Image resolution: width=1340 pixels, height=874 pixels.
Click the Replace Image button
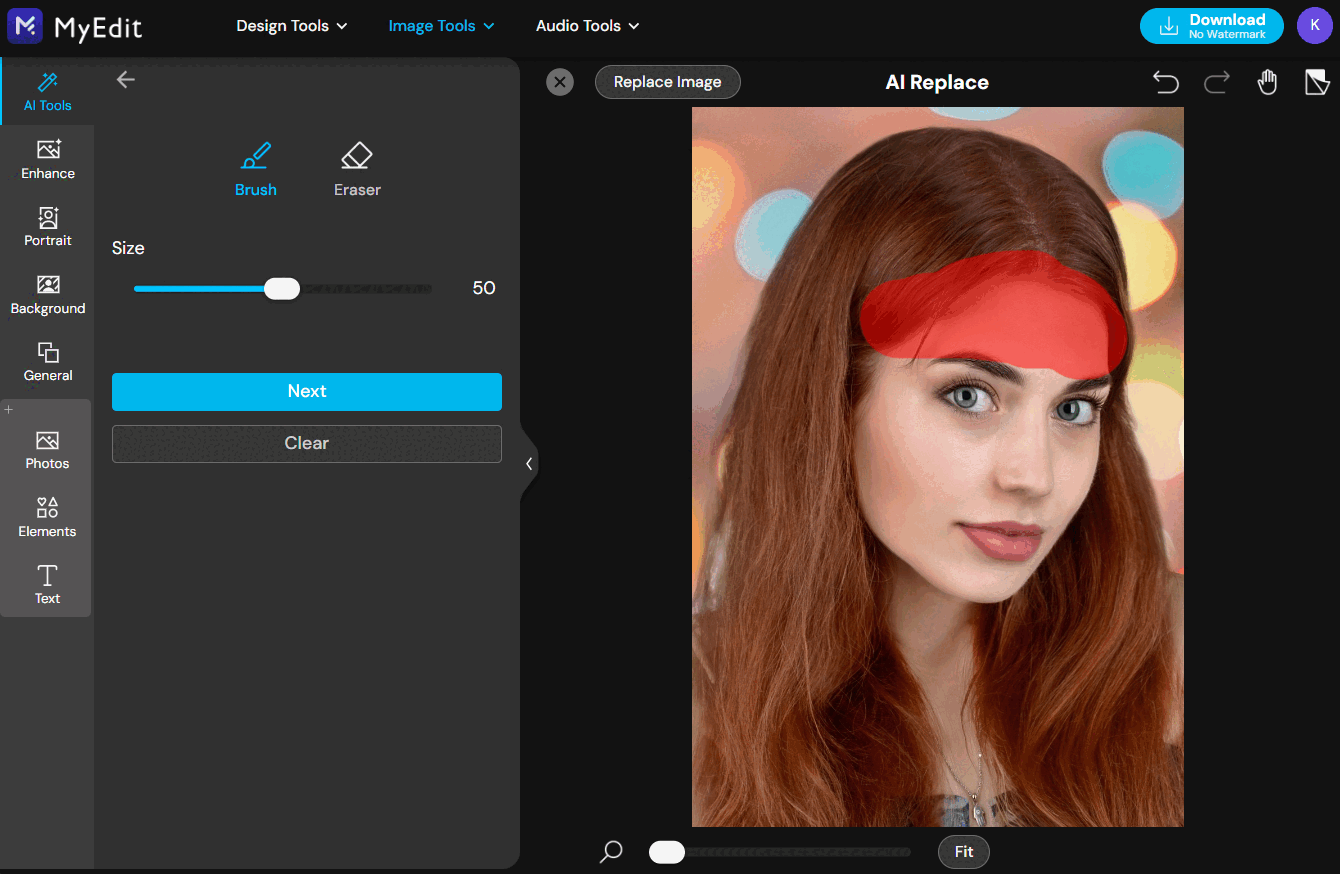(x=668, y=82)
